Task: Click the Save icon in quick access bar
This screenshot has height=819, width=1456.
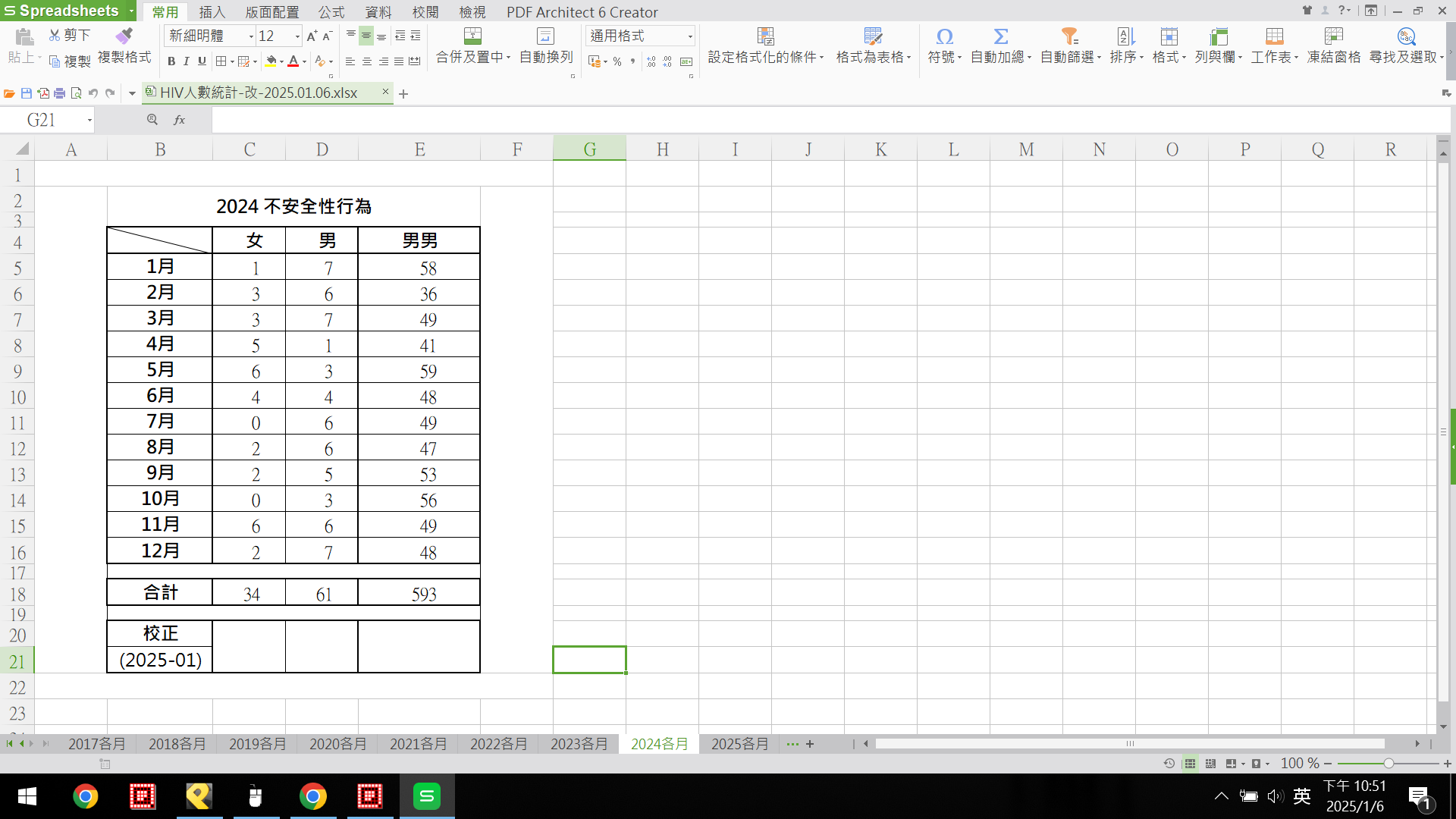Action: click(27, 93)
